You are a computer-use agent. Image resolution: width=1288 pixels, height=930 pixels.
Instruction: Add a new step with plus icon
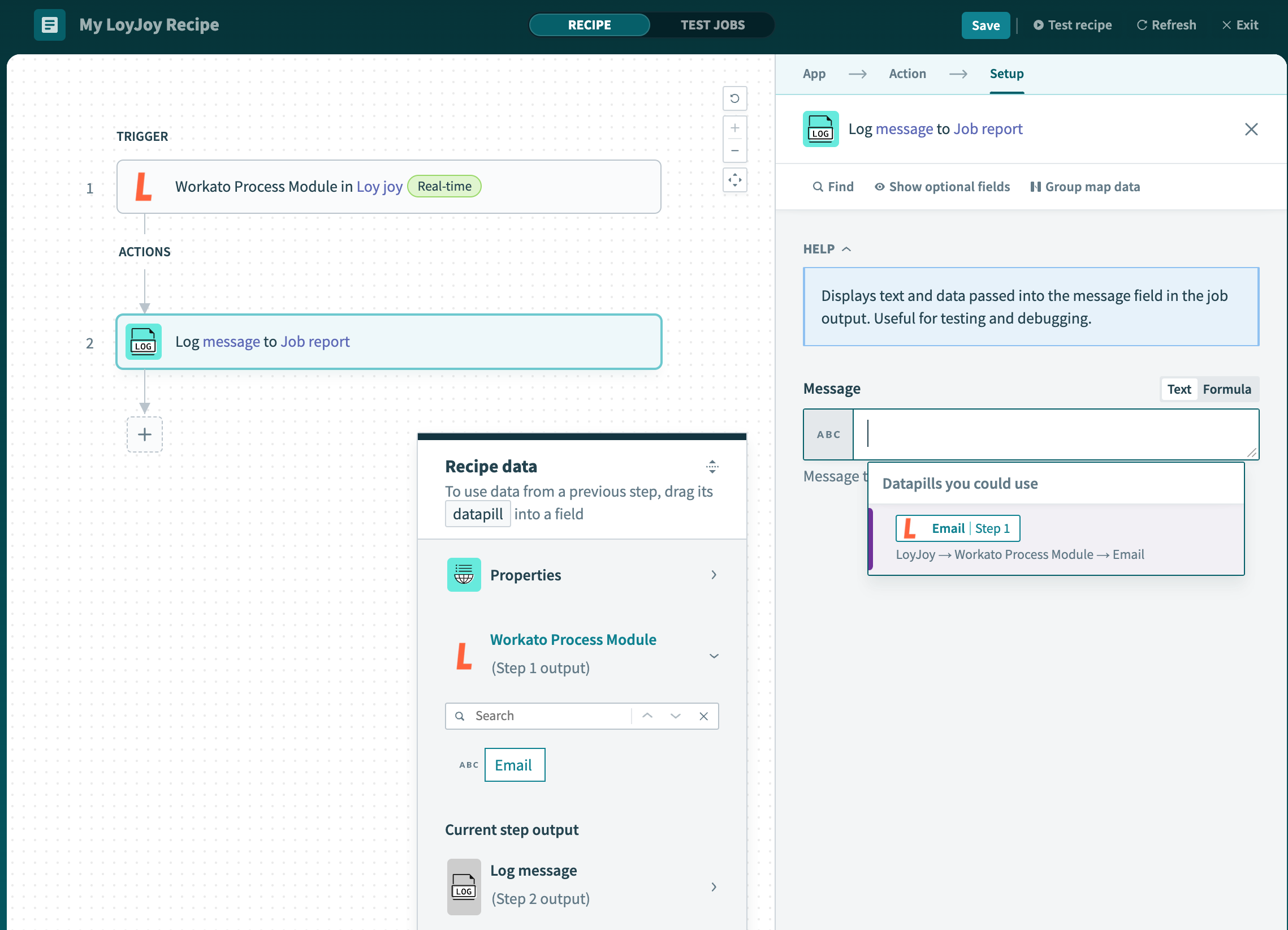pyautogui.click(x=144, y=434)
